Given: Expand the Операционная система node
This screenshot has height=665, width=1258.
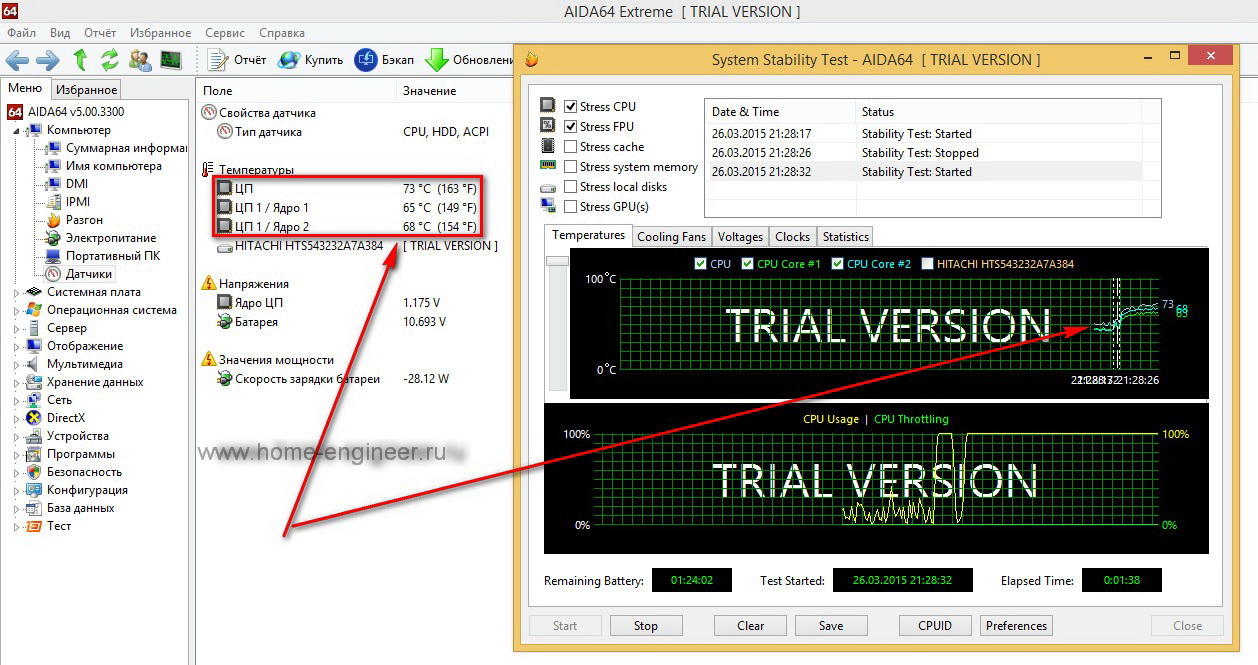Looking at the screenshot, I should [17, 310].
